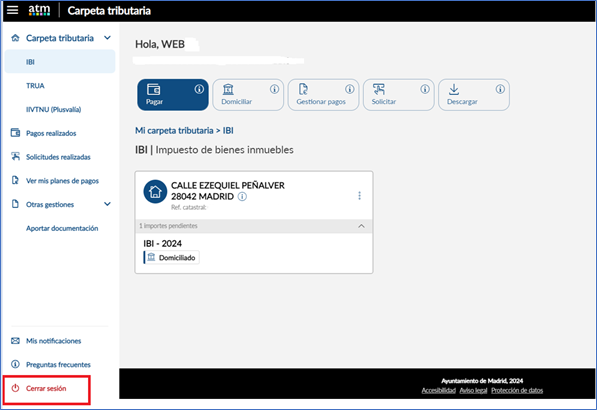Image resolution: width=597 pixels, height=410 pixels.
Task: Open three-dot menu on property card
Action: click(359, 195)
